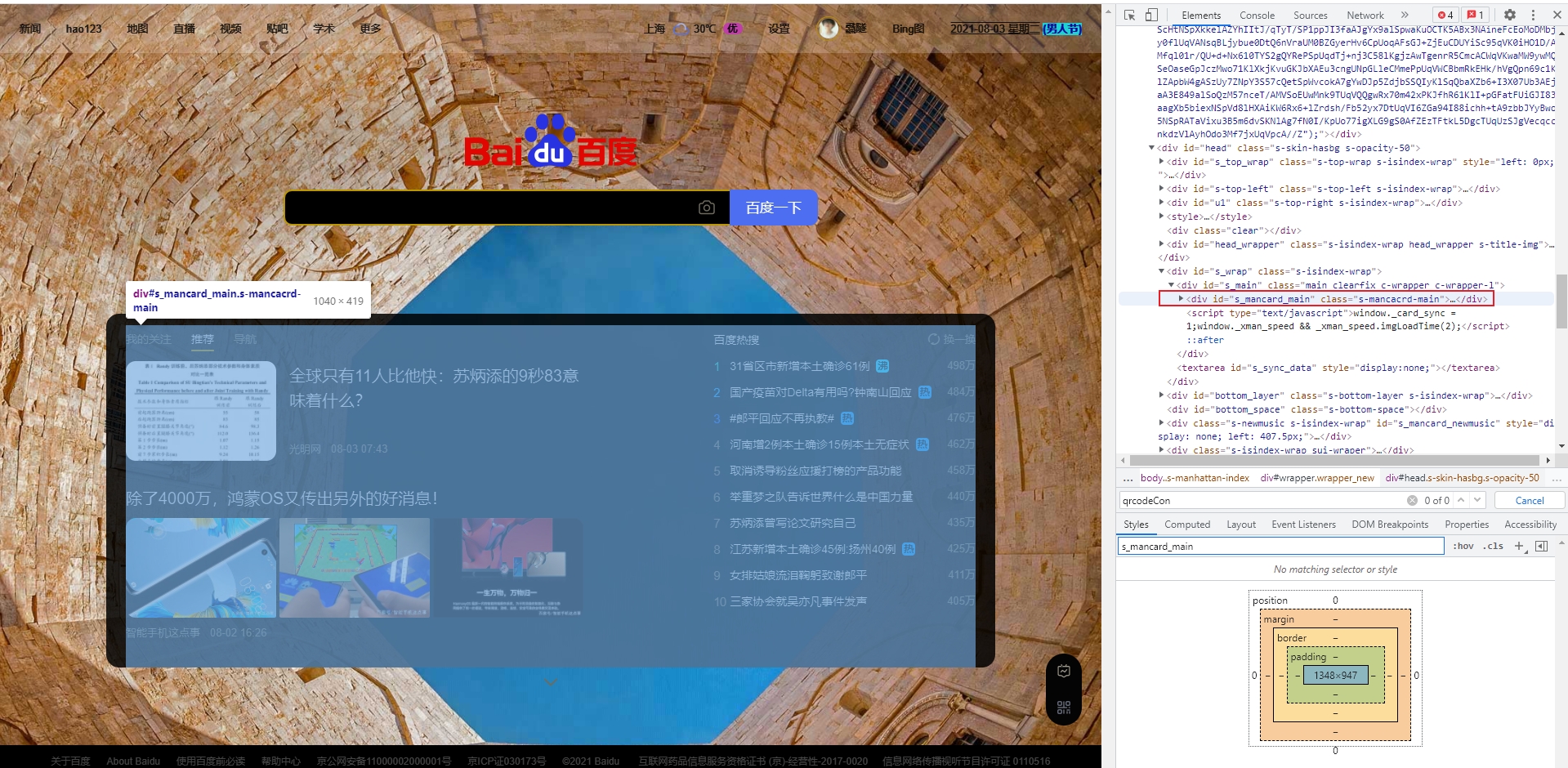Toggle the :hov element state pane
The width and height of the screenshot is (1568, 768).
coord(1463,546)
